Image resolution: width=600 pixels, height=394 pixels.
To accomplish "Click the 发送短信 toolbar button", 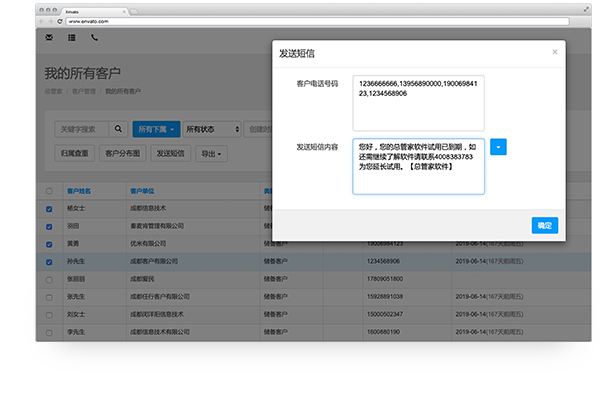I will 171,153.
